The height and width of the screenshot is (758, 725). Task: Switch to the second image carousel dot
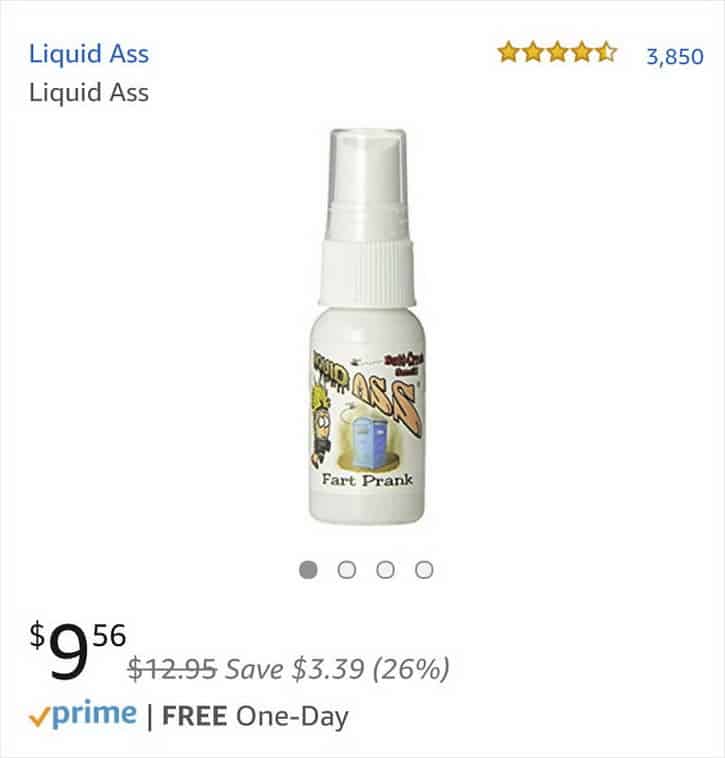pos(347,569)
